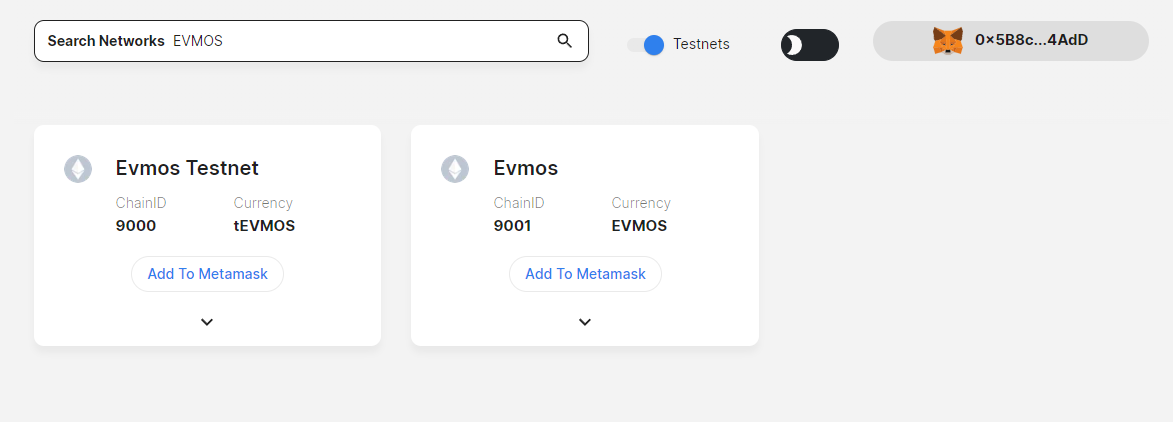Toggle the Testnets switch

point(648,44)
